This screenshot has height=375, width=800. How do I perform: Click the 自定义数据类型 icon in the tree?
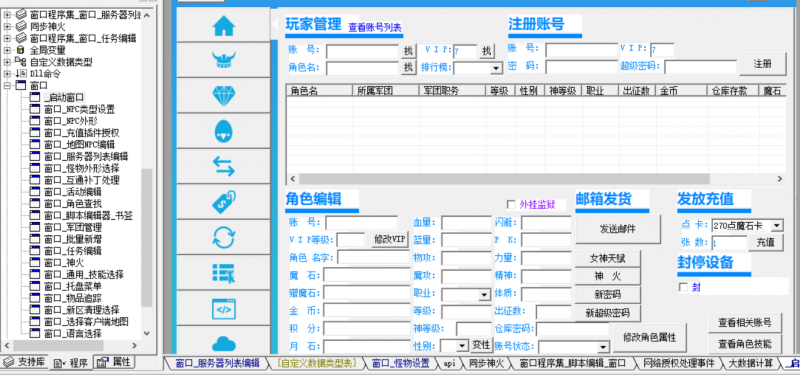point(20,62)
